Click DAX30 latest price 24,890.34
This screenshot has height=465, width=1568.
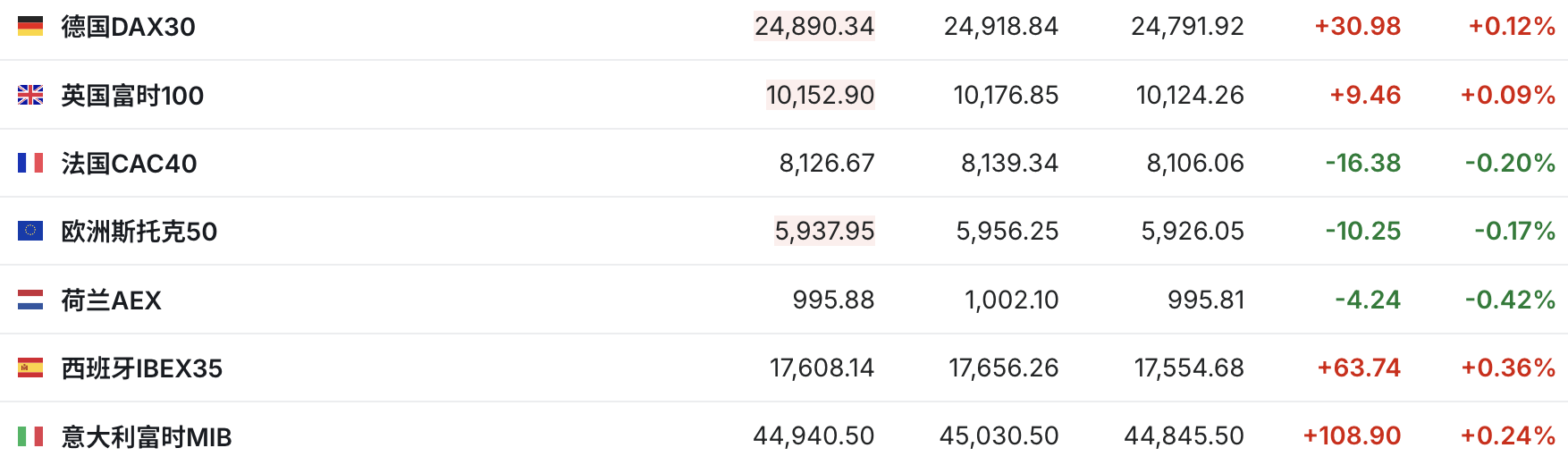tap(814, 27)
